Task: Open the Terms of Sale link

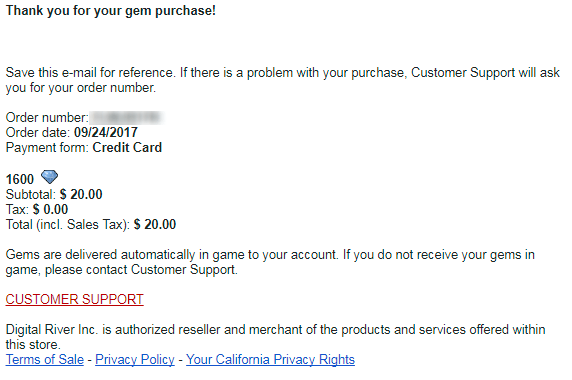Action: click(45, 360)
